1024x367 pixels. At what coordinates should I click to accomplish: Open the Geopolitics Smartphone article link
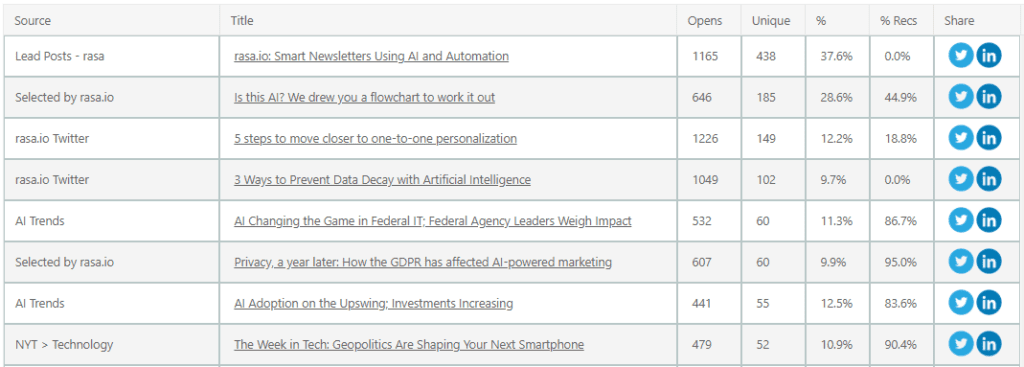tap(409, 344)
